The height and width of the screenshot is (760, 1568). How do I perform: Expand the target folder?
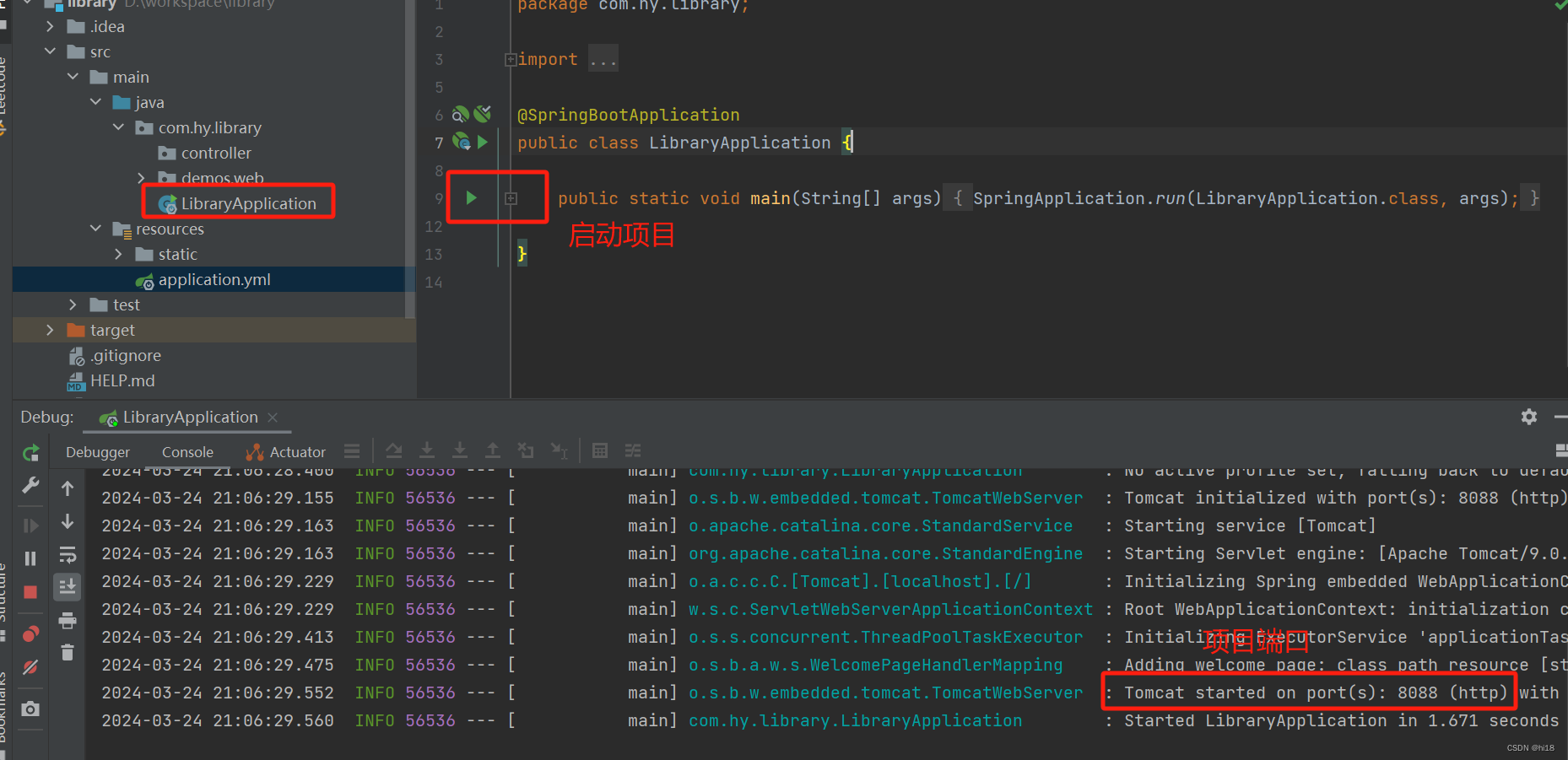[x=50, y=330]
